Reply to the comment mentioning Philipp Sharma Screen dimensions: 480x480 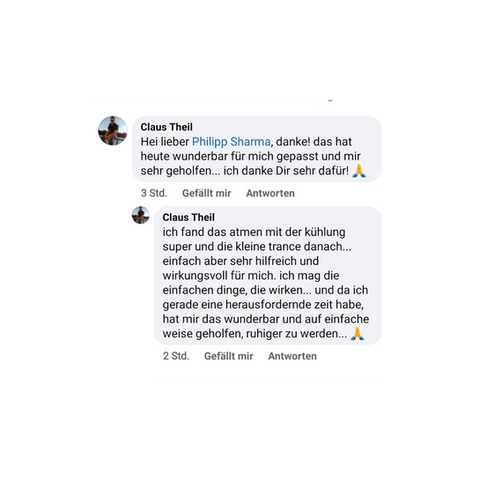coord(270,193)
